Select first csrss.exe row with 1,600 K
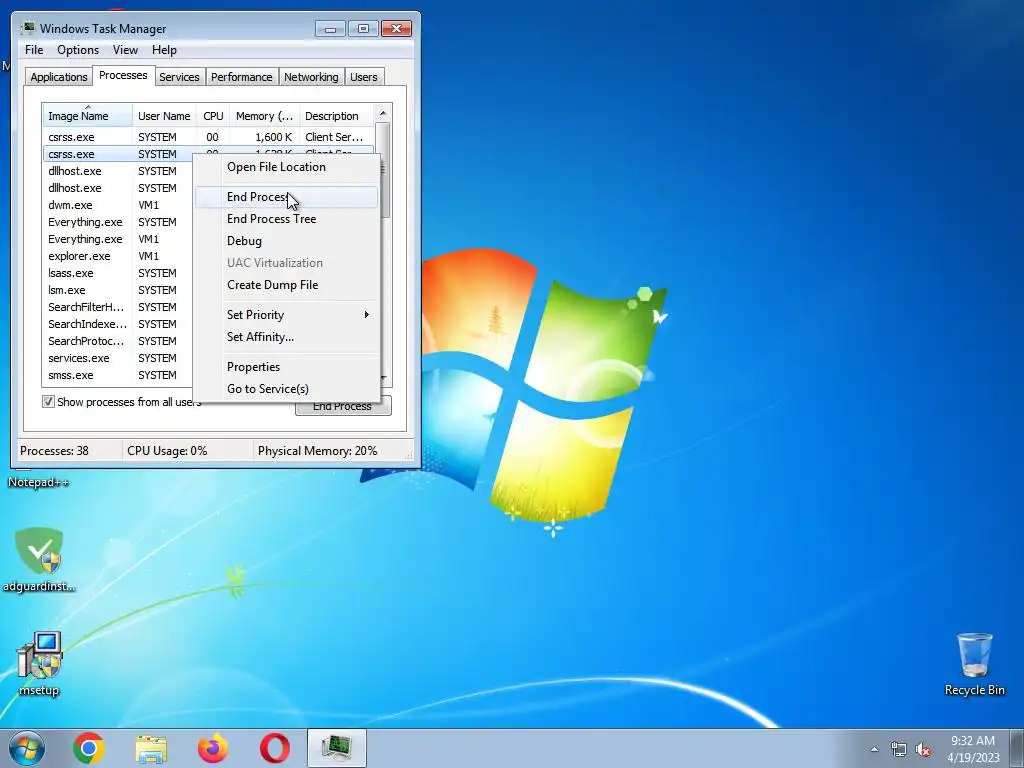The height and width of the screenshot is (768, 1024). pyautogui.click(x=208, y=137)
